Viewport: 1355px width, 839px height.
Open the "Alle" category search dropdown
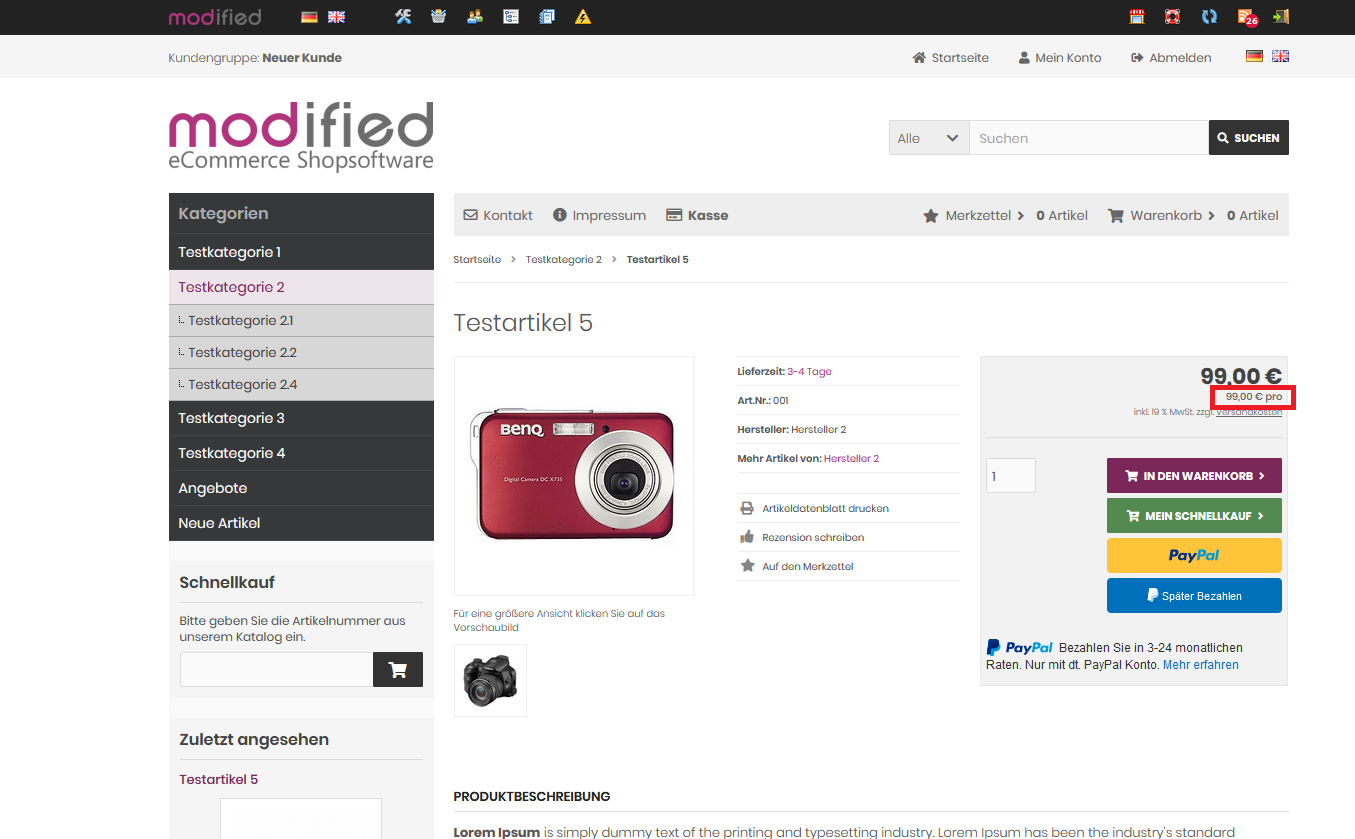[x=928, y=138]
